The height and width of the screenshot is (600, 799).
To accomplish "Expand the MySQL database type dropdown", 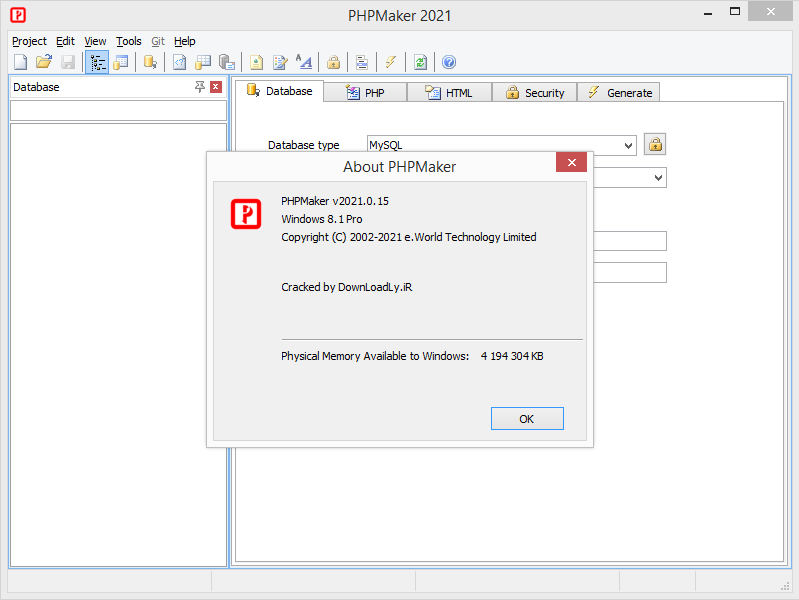I will pos(628,145).
